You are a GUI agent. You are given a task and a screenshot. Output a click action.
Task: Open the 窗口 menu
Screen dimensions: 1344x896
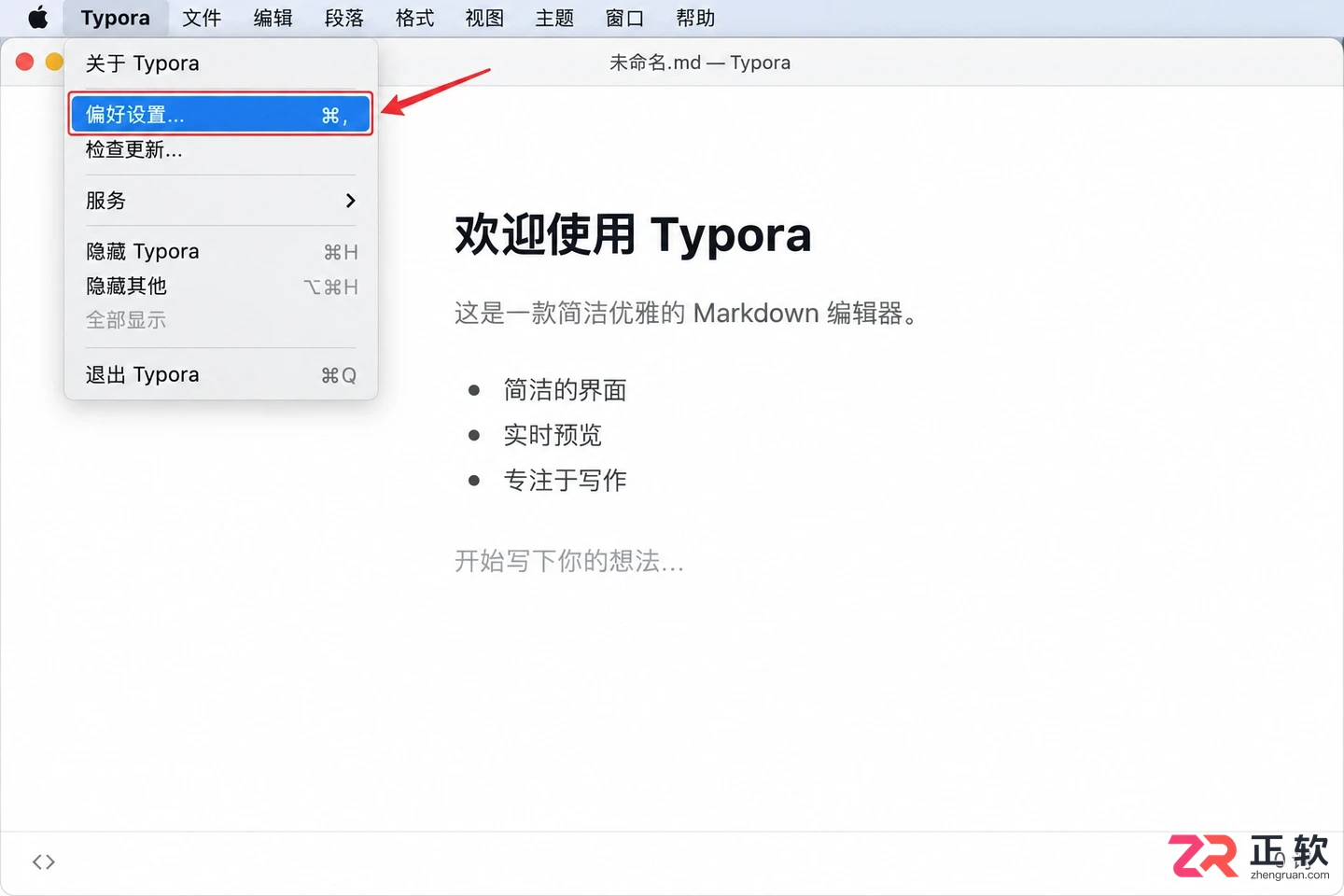click(x=624, y=18)
